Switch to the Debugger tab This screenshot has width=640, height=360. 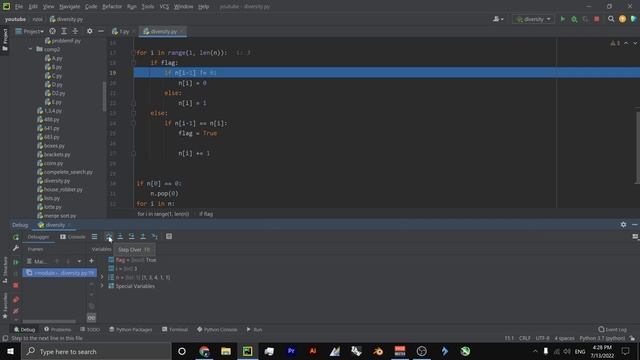coord(38,237)
